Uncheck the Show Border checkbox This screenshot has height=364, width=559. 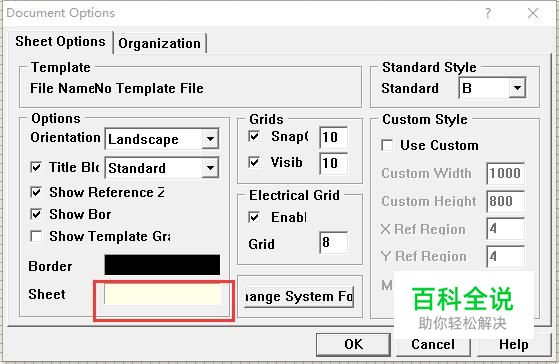pos(36,214)
